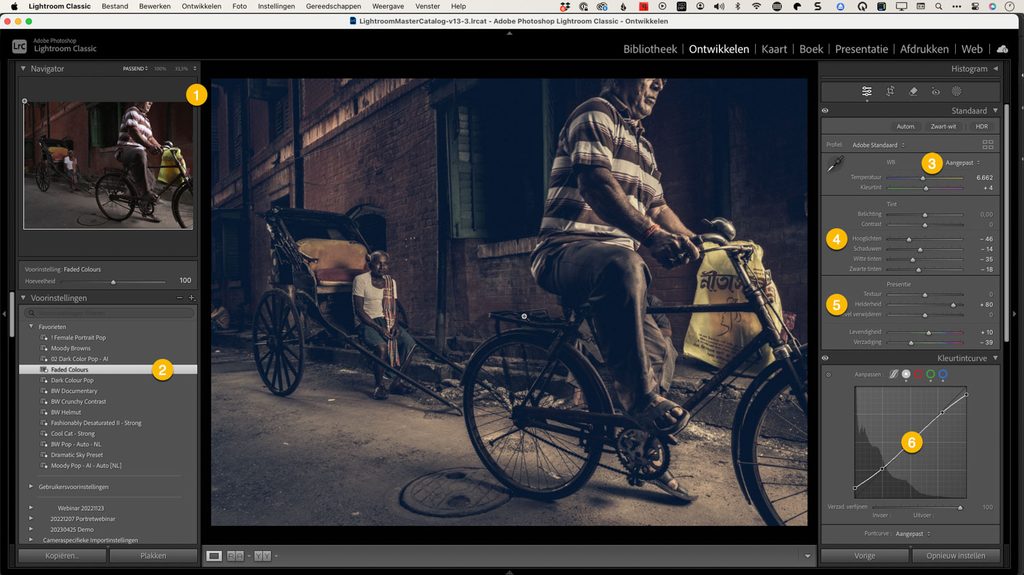Collapse the Standaard panel triangle
The width and height of the screenshot is (1024, 575).
[x=996, y=110]
